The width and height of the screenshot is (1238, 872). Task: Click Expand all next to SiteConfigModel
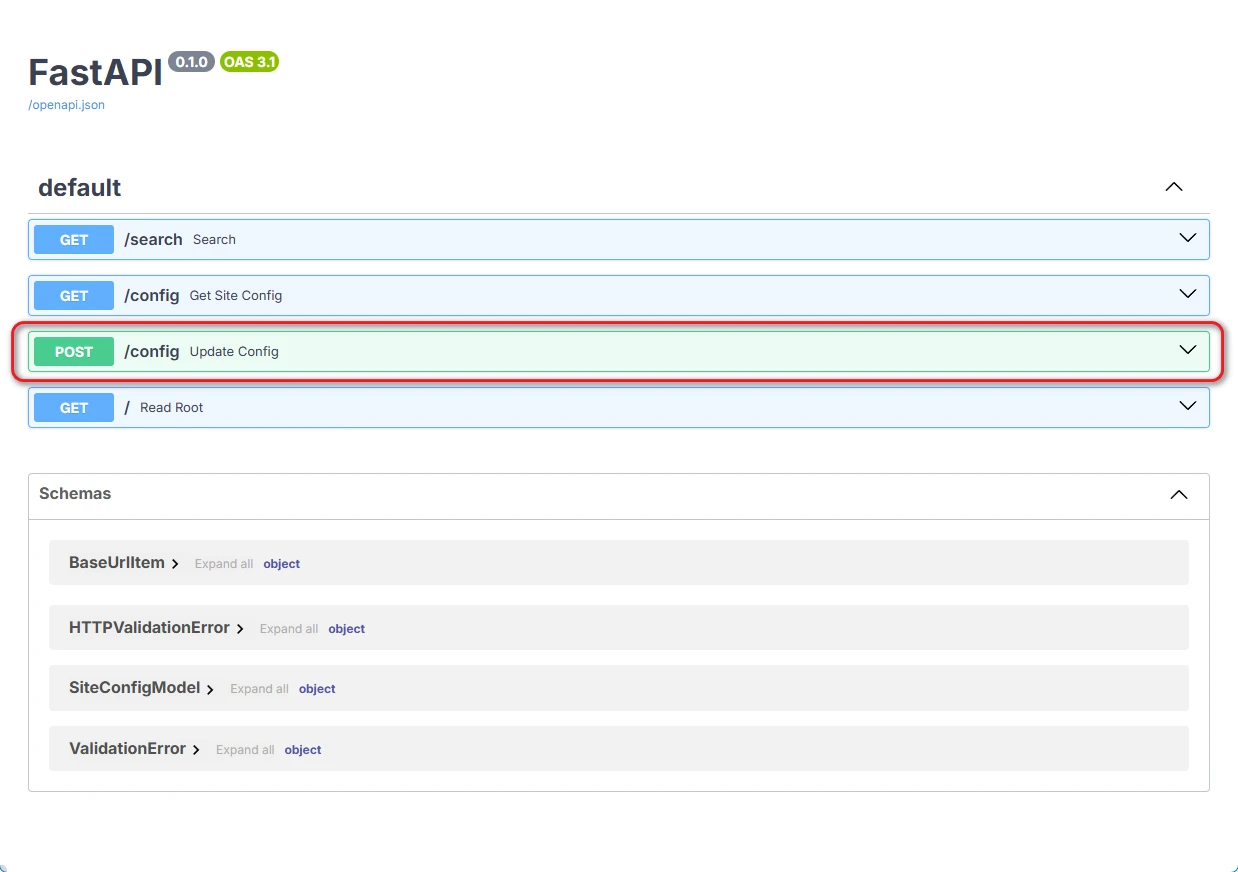tap(259, 689)
